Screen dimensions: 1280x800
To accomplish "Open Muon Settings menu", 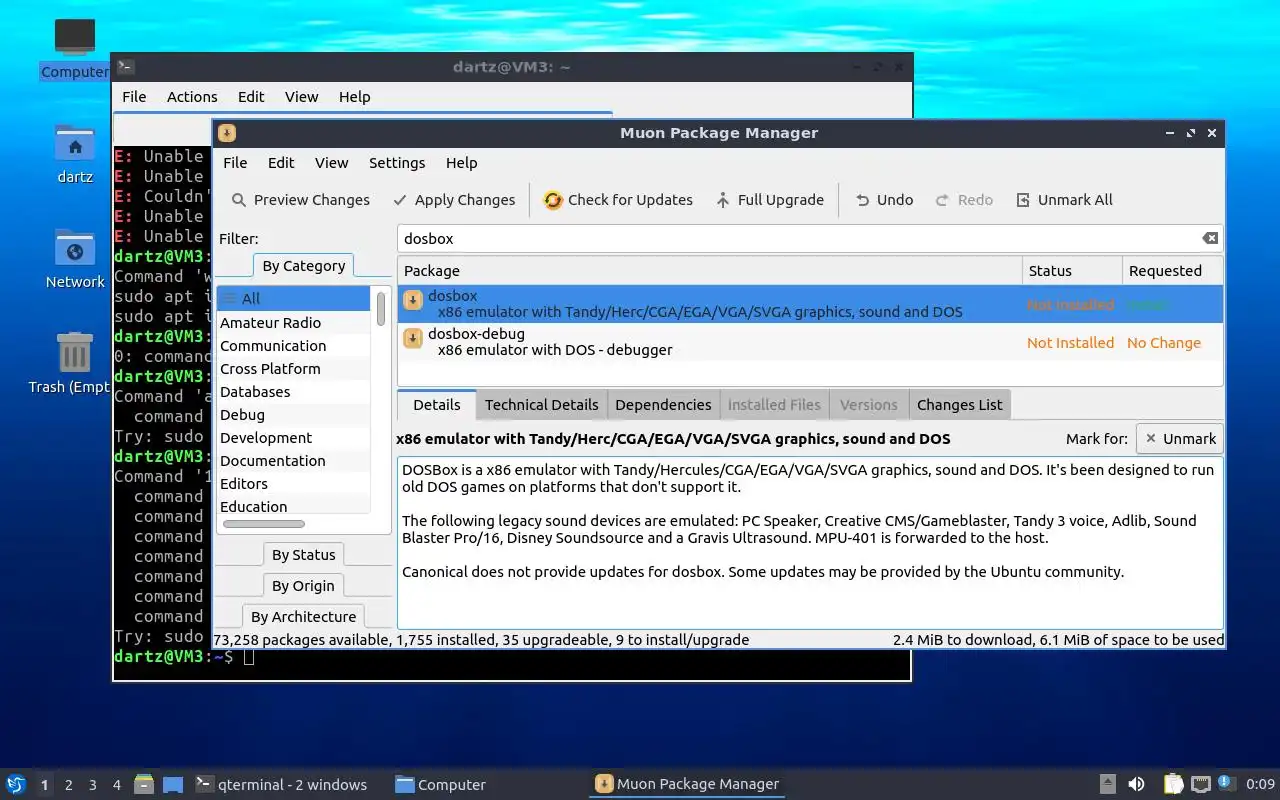I will (x=397, y=163).
